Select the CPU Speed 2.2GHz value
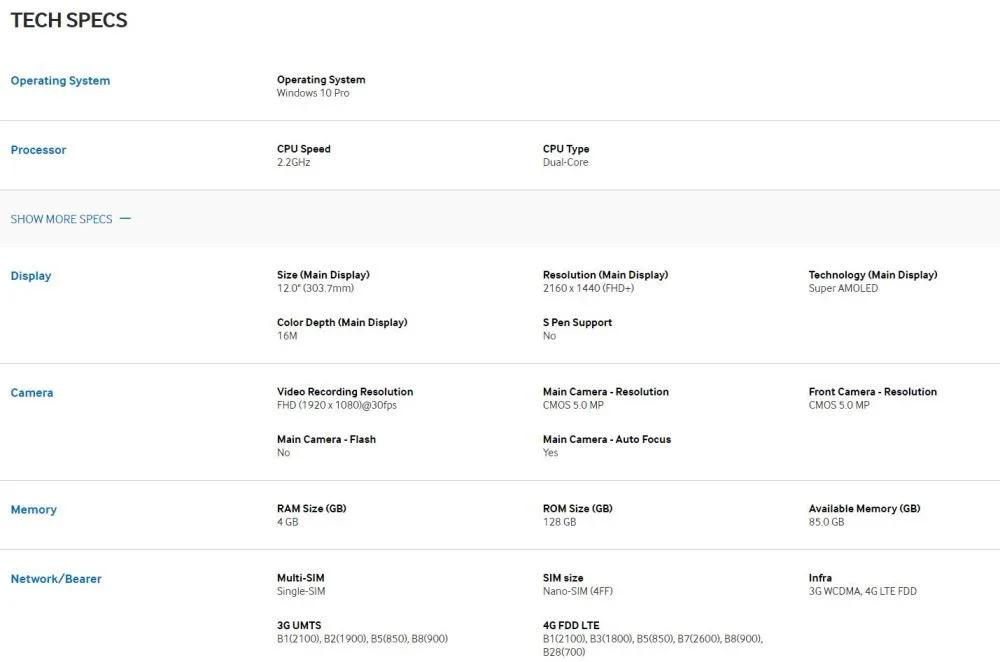This screenshot has height=662, width=1000. pyautogui.click(x=293, y=162)
